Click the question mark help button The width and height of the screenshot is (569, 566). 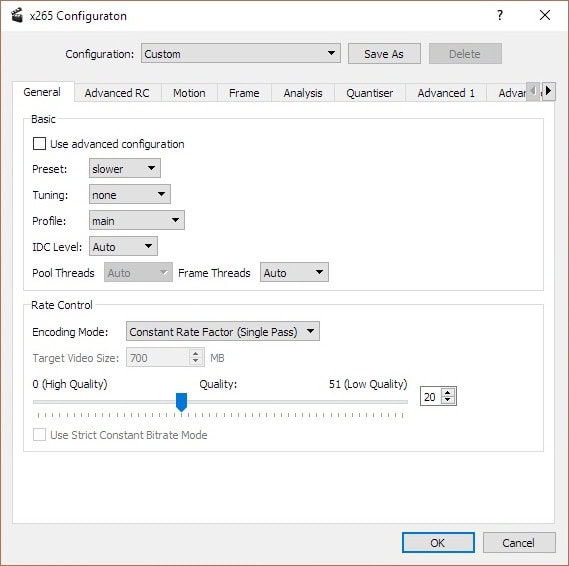(x=500, y=15)
